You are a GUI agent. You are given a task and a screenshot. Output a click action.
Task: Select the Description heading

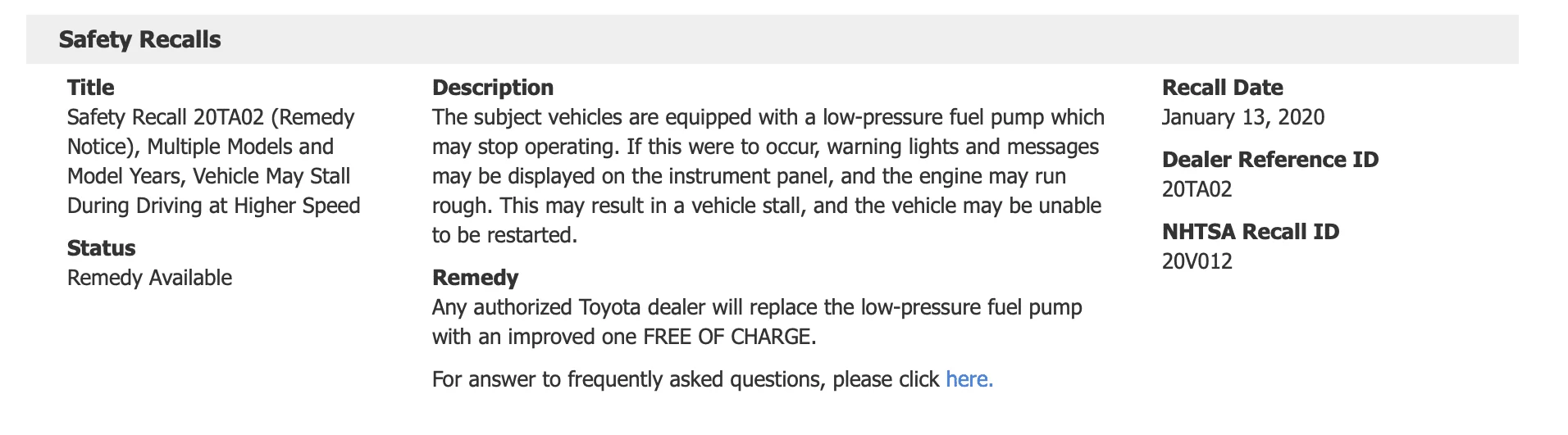(493, 88)
